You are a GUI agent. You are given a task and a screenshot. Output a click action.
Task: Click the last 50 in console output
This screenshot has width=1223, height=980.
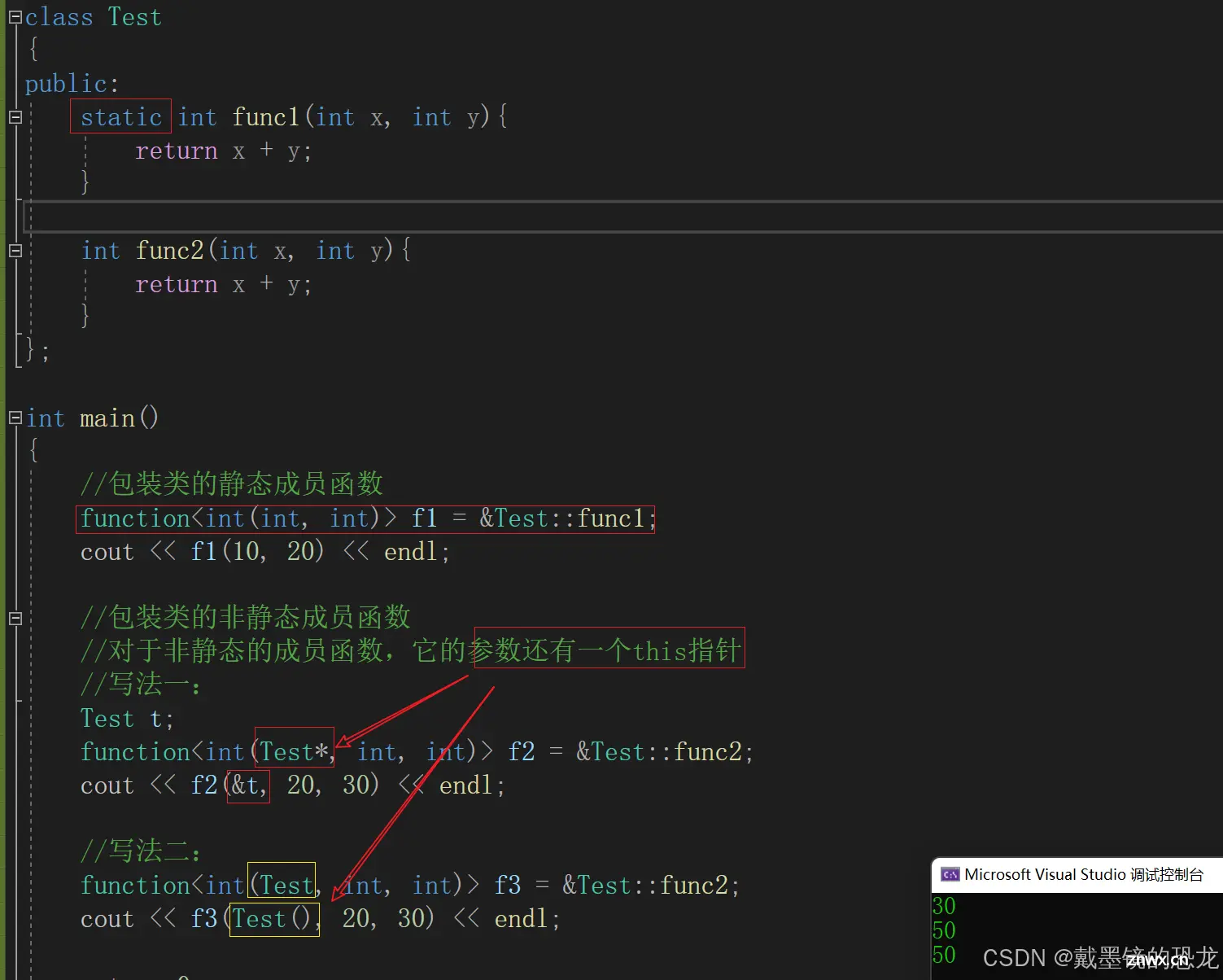[x=944, y=955]
